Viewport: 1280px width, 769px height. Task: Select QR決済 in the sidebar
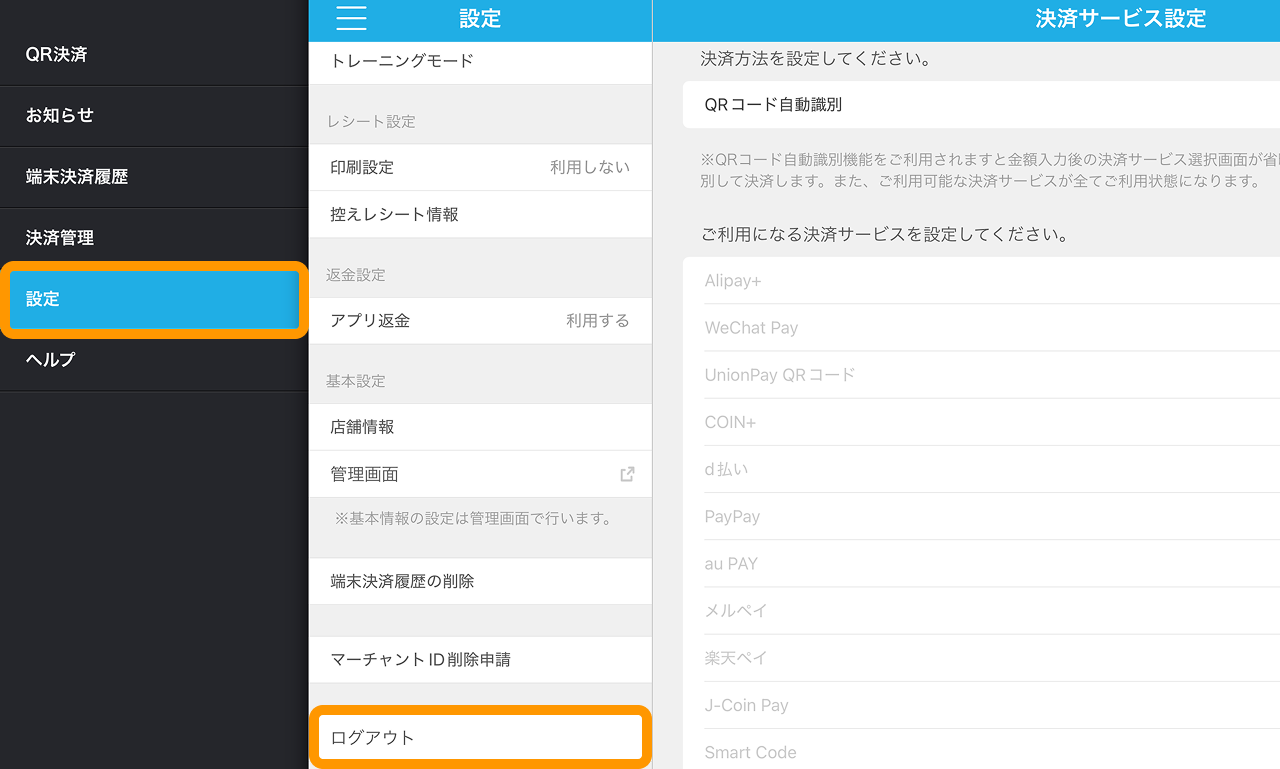(x=54, y=55)
